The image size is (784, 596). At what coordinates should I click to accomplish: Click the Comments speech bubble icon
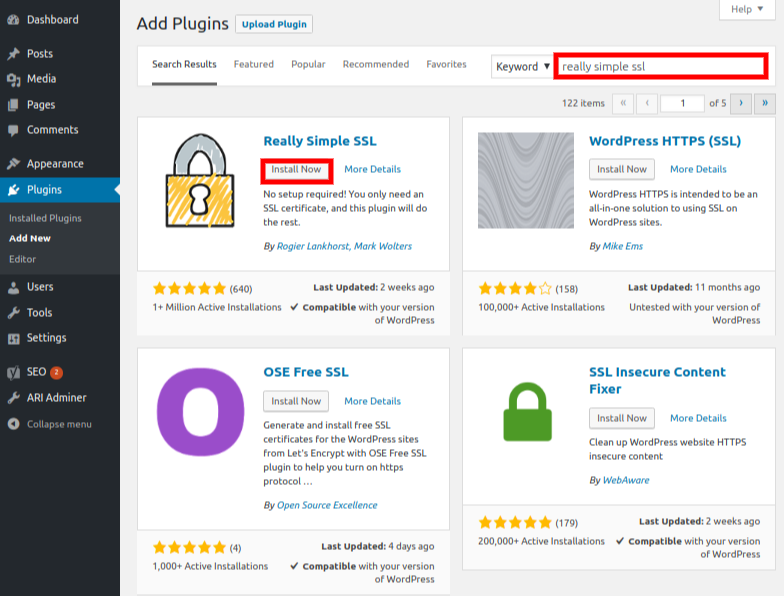coord(14,130)
